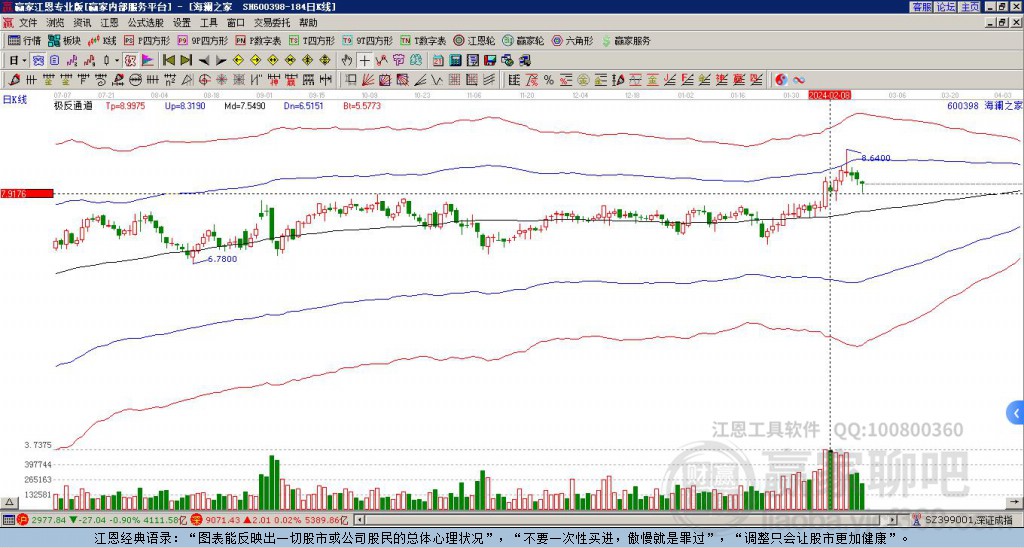Open the candlestick chart type dropdown arrow
Screen dimensions: 1024x548
click(119, 60)
